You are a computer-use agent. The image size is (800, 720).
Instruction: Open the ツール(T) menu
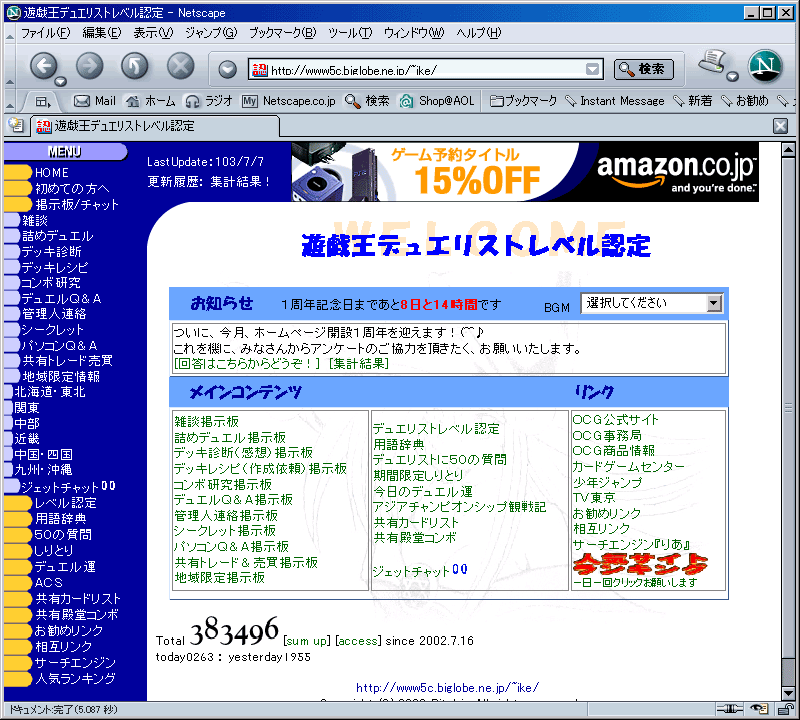[349, 33]
